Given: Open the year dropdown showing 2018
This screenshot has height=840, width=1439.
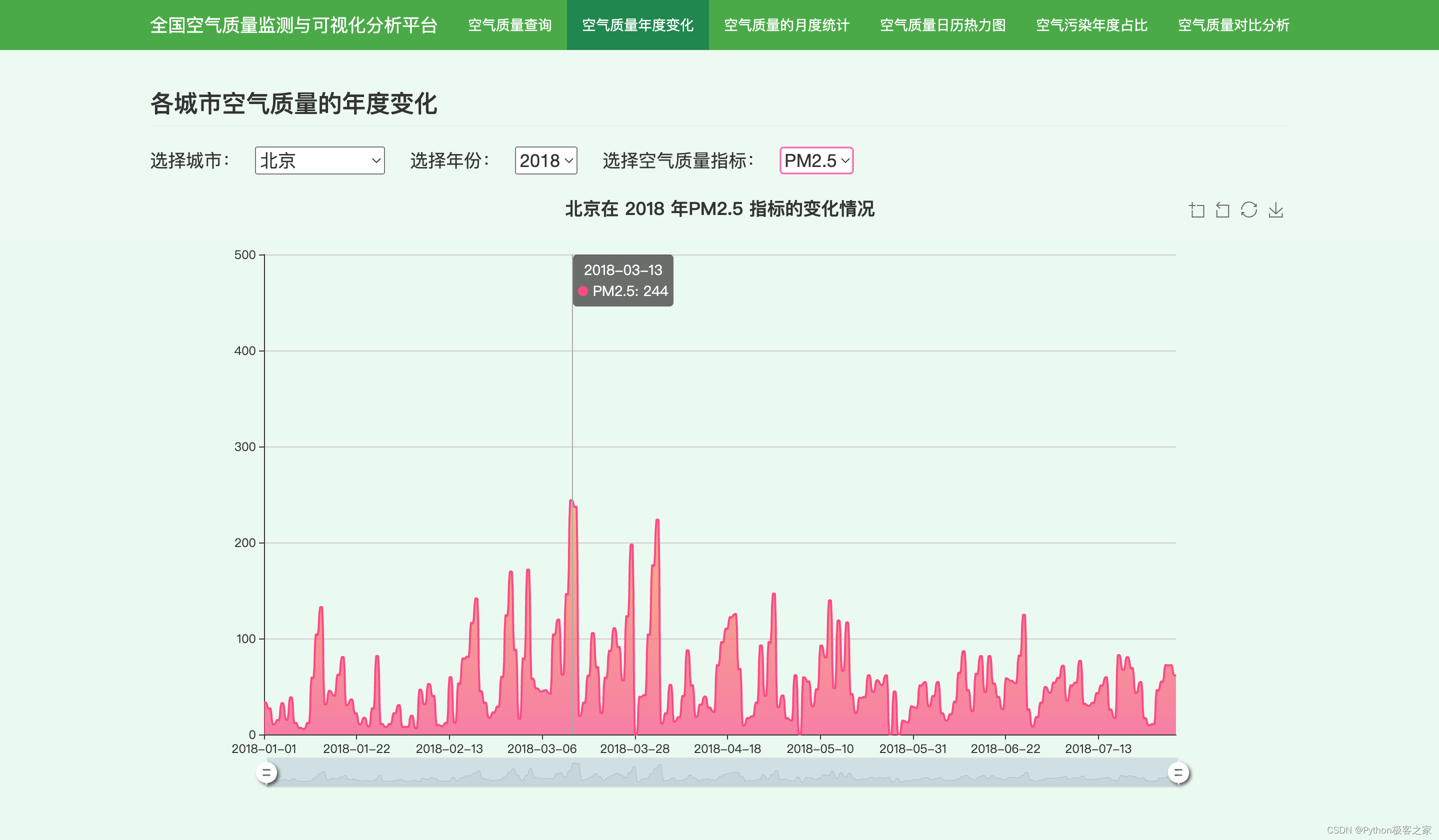Looking at the screenshot, I should [x=546, y=160].
